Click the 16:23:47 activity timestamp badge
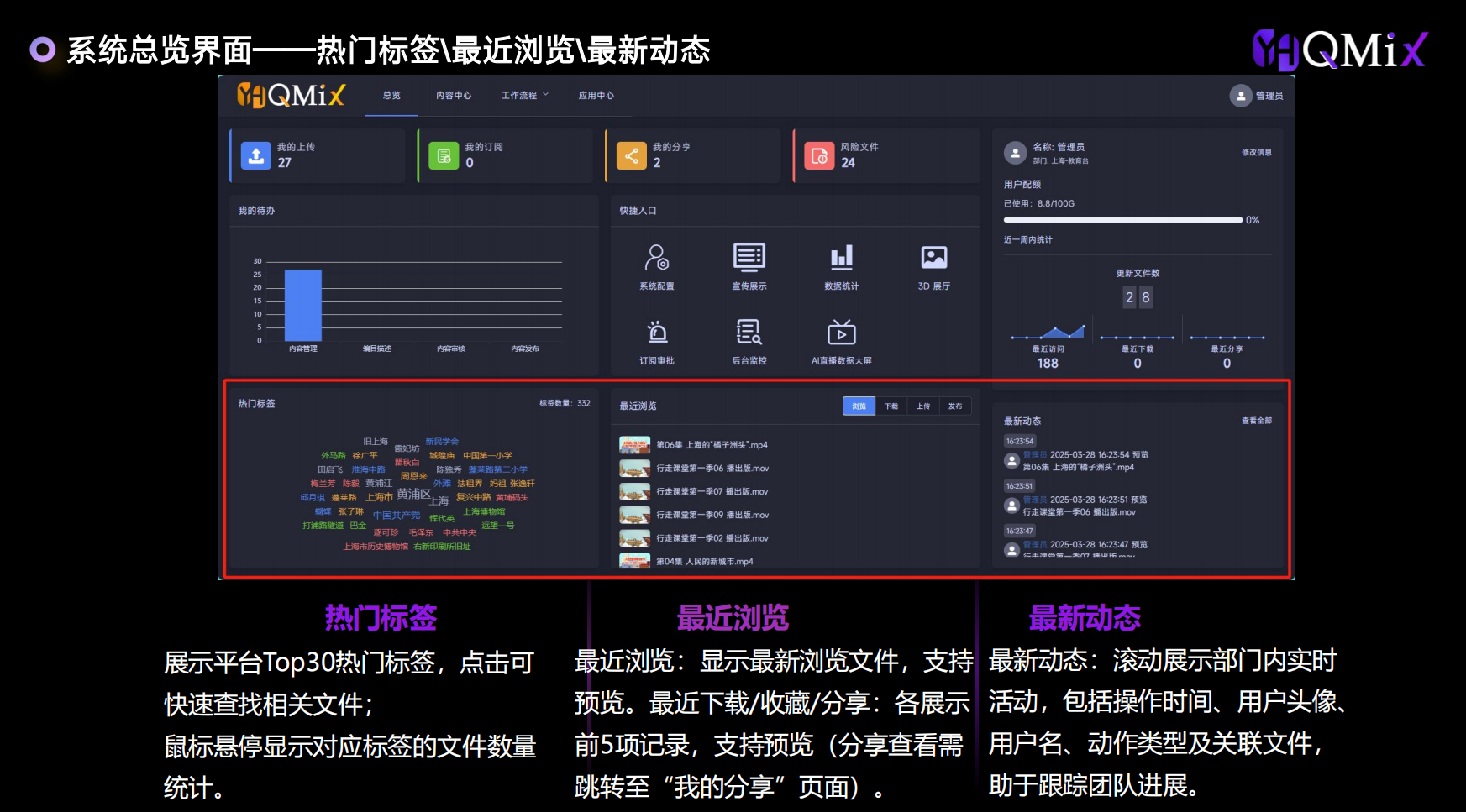 click(x=1020, y=531)
